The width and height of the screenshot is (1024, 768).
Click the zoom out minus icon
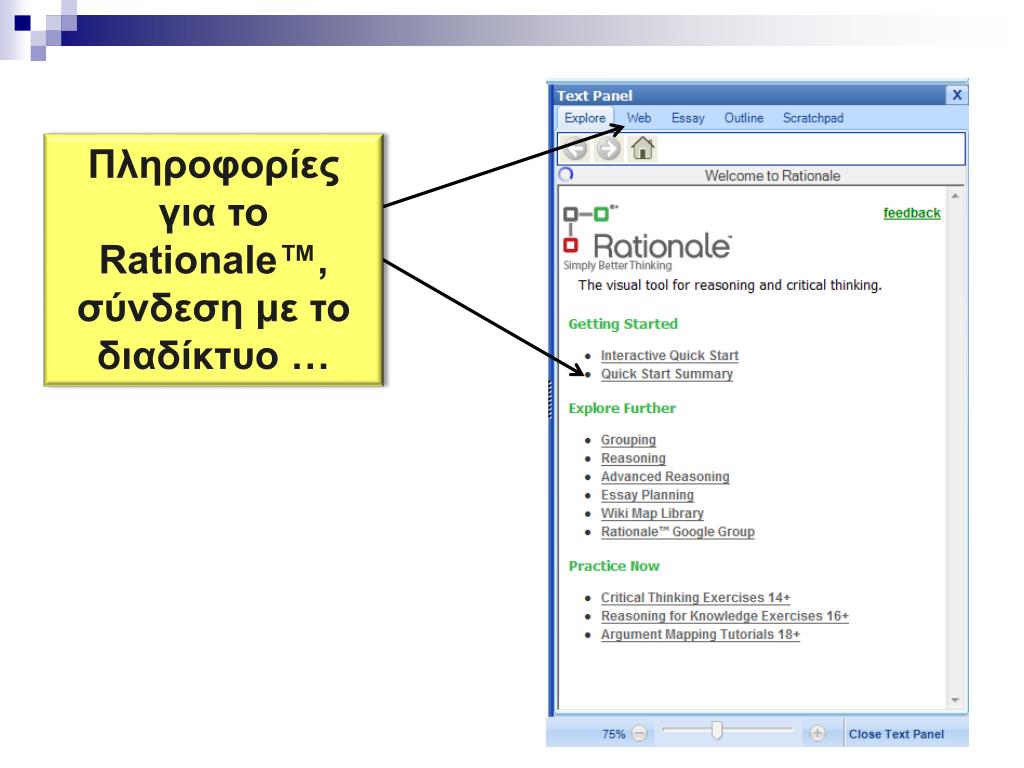tap(640, 733)
